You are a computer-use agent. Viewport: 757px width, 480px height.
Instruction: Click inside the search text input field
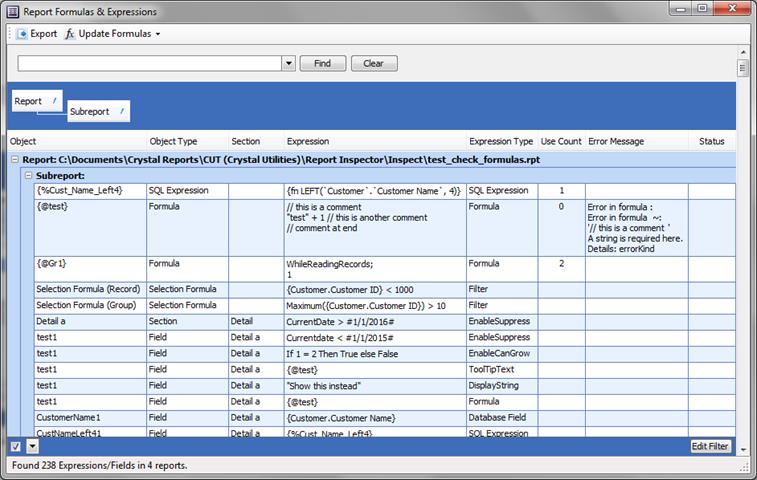point(150,64)
